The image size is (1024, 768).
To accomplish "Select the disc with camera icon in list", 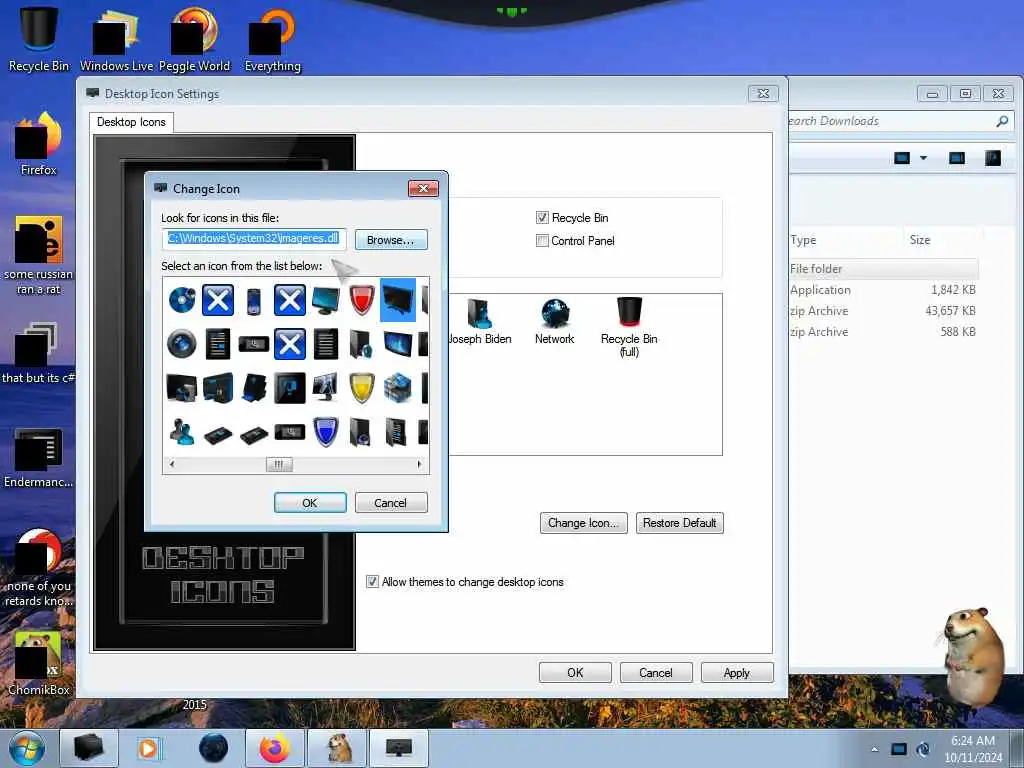I will pos(182,300).
